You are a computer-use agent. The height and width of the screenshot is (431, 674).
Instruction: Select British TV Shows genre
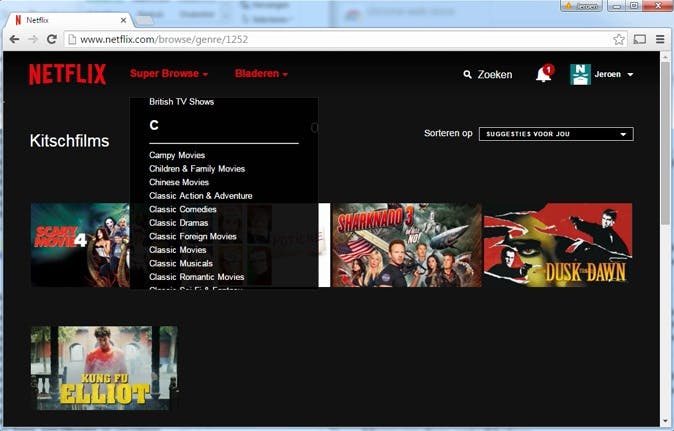coord(181,101)
